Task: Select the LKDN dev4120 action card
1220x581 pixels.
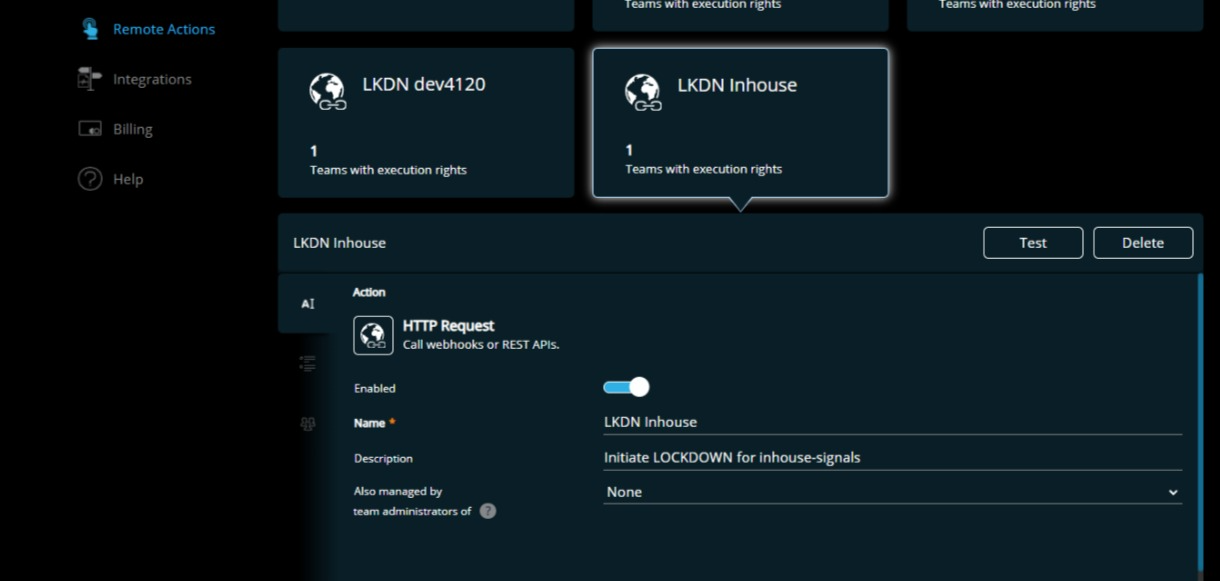Action: pyautogui.click(x=426, y=122)
